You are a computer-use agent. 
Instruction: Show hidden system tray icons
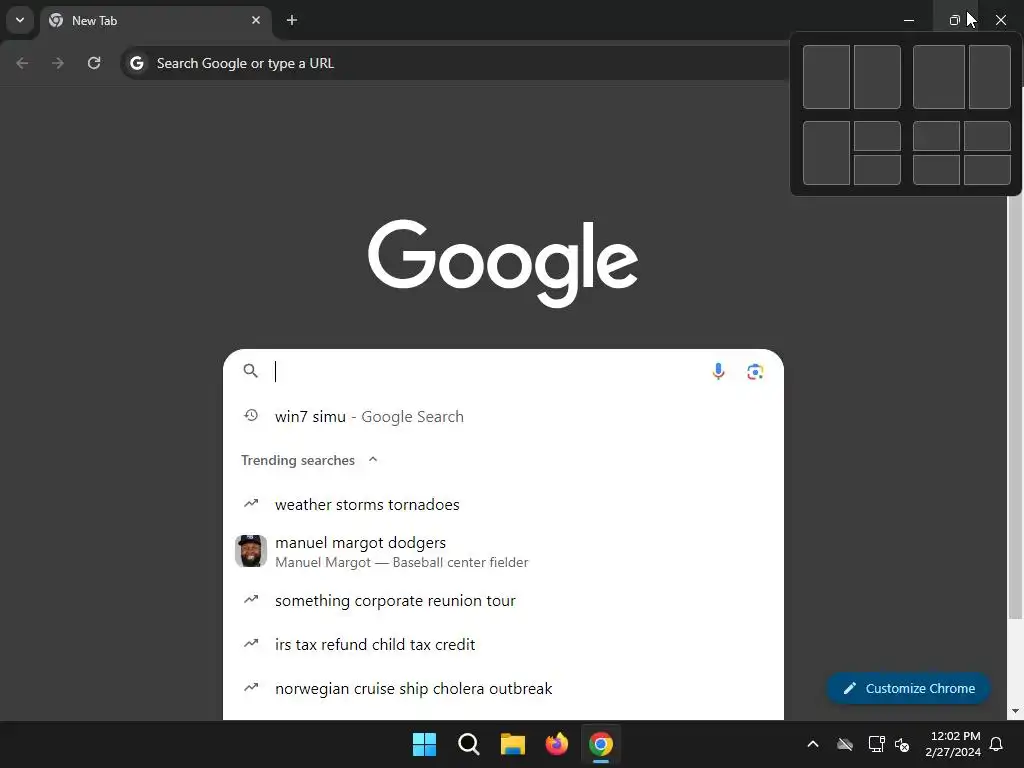pyautogui.click(x=813, y=744)
